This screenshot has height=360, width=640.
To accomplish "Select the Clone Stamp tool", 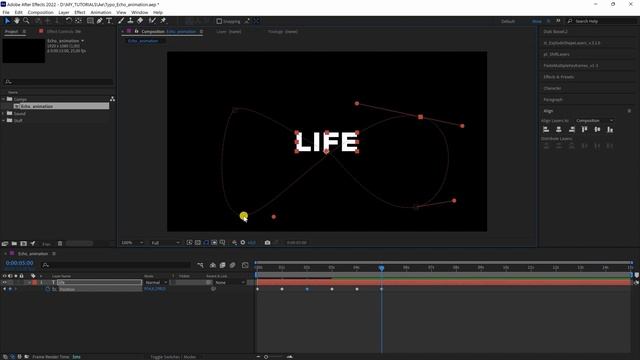I will click(130, 21).
